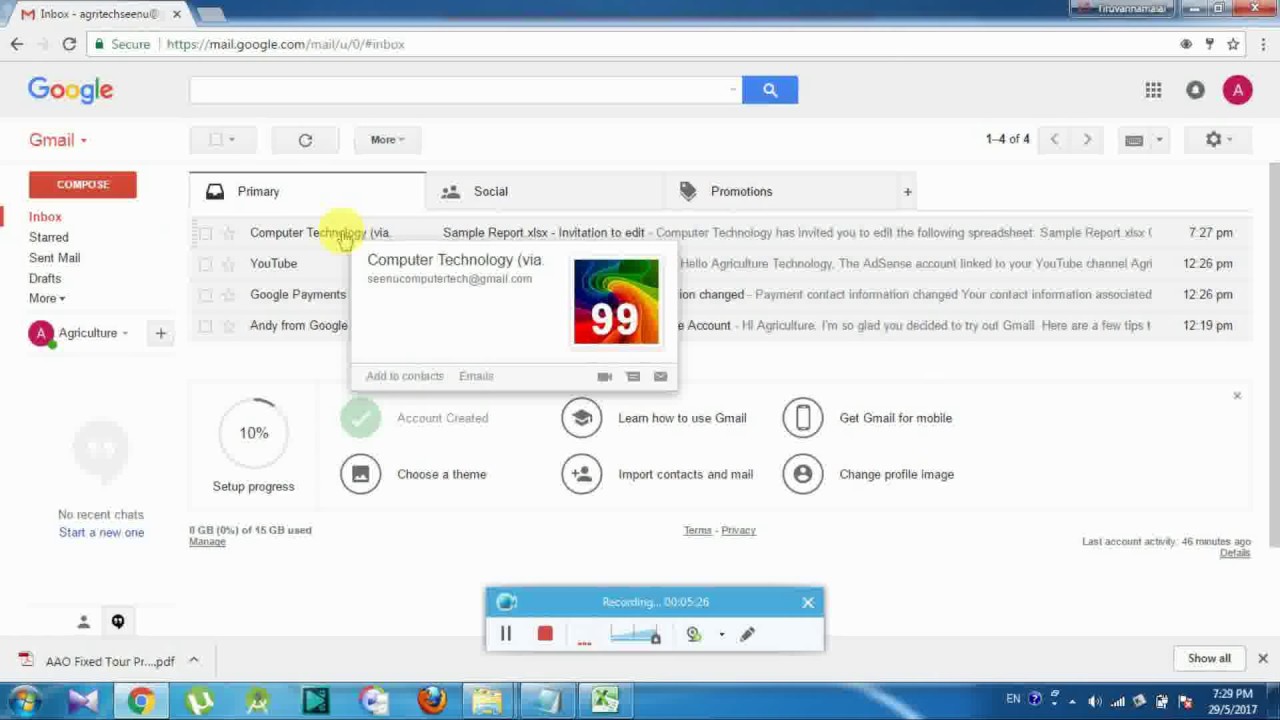The height and width of the screenshot is (720, 1280).
Task: Dismiss the setup progress panel
Action: click(1237, 396)
